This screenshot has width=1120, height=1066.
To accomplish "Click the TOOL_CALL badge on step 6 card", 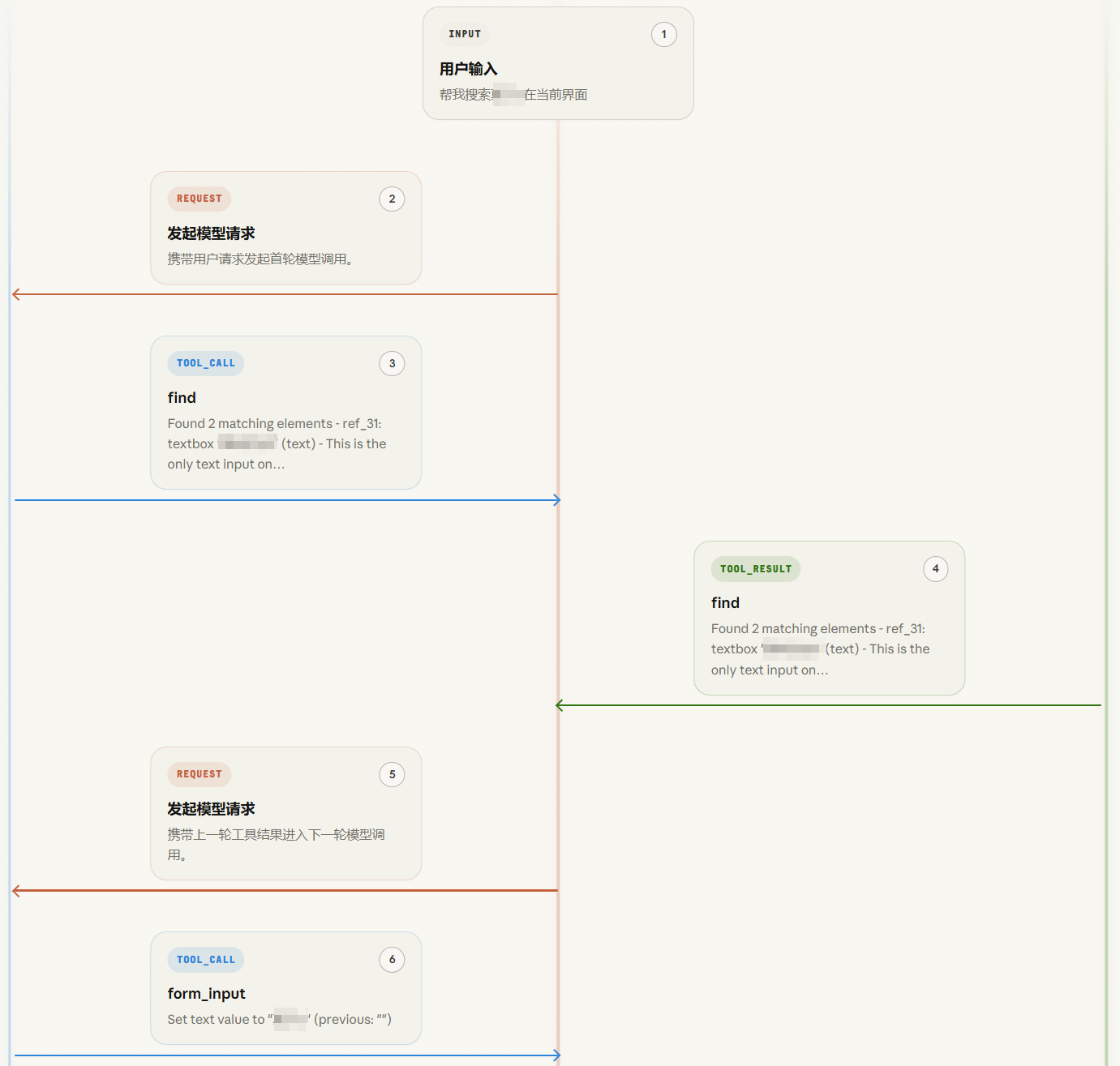I will (206, 960).
